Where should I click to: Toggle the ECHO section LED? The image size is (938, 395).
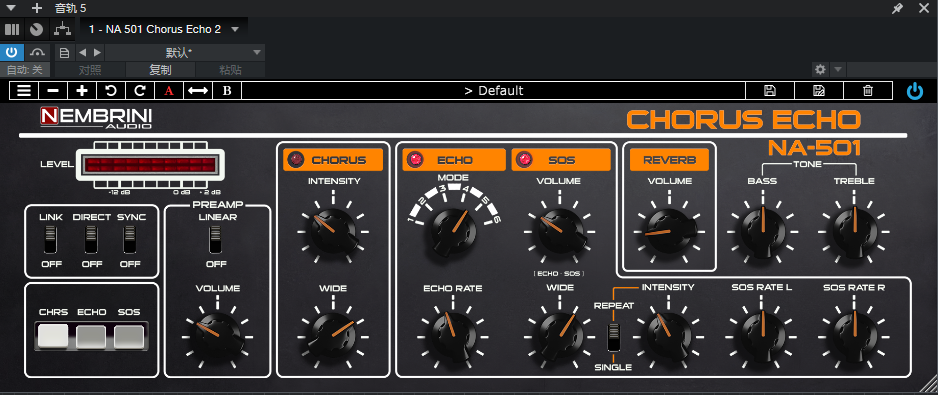click(x=415, y=160)
